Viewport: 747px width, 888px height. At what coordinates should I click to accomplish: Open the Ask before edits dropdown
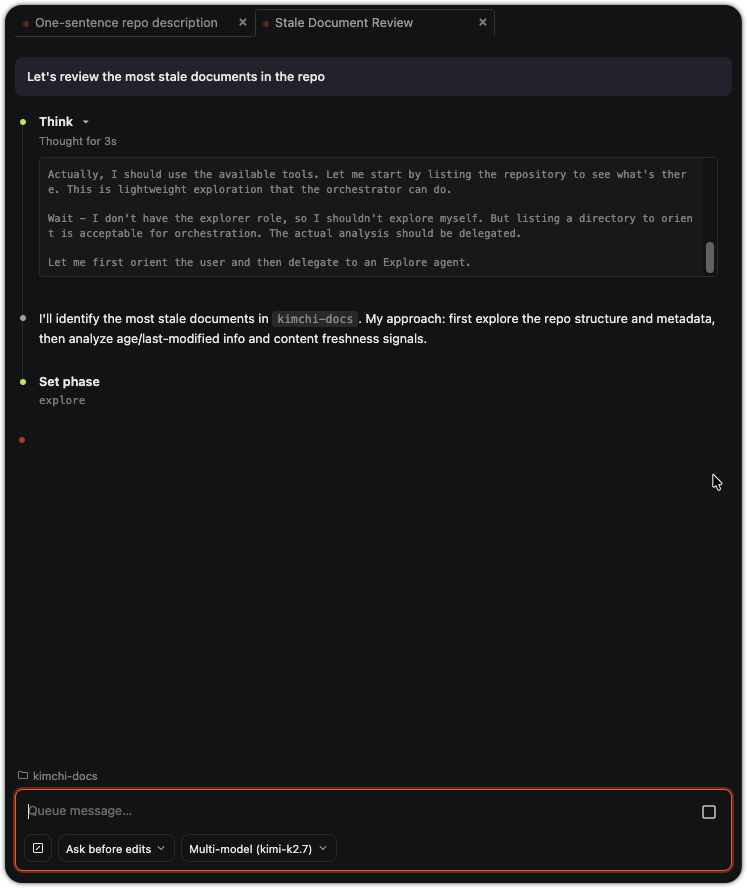coord(116,848)
